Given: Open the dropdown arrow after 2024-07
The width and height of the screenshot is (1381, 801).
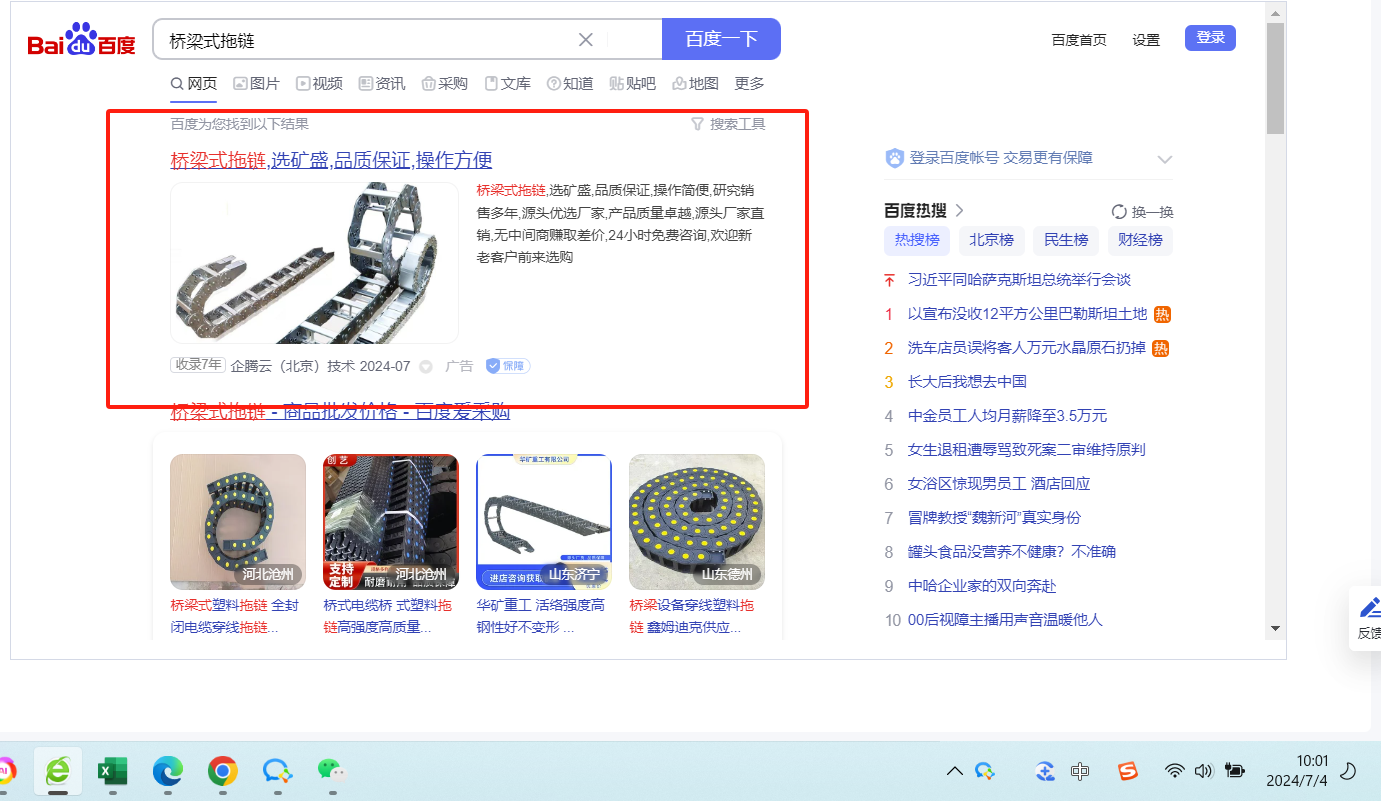Looking at the screenshot, I should coord(426,367).
